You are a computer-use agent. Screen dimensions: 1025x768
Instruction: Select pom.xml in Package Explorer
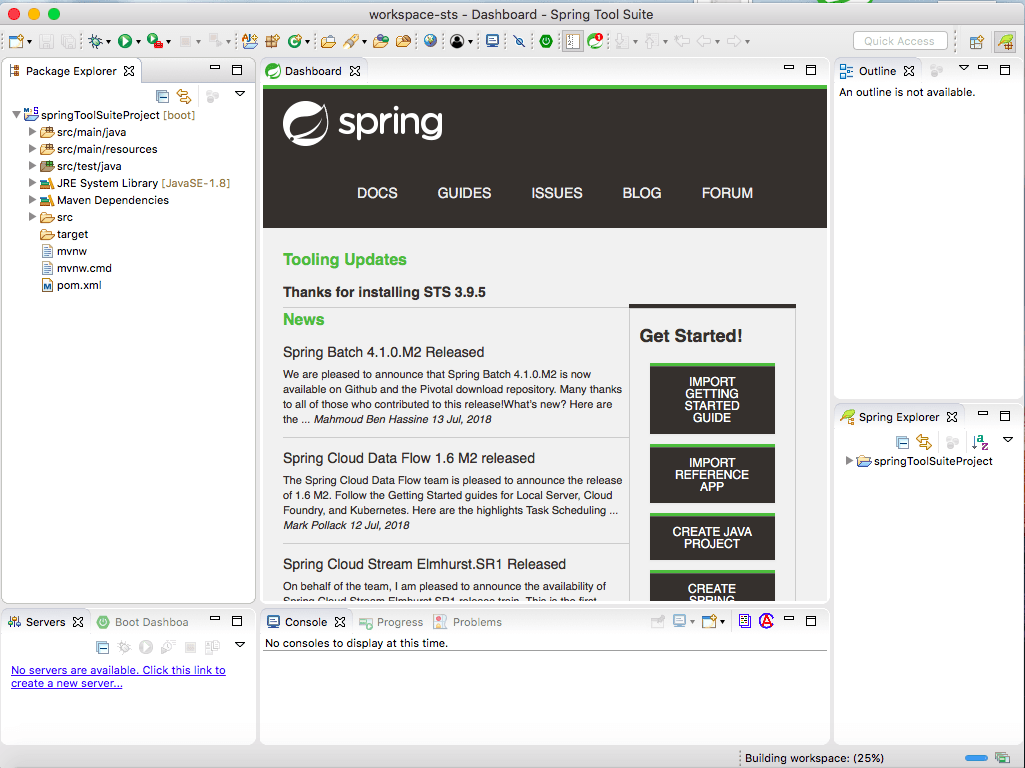[72, 285]
